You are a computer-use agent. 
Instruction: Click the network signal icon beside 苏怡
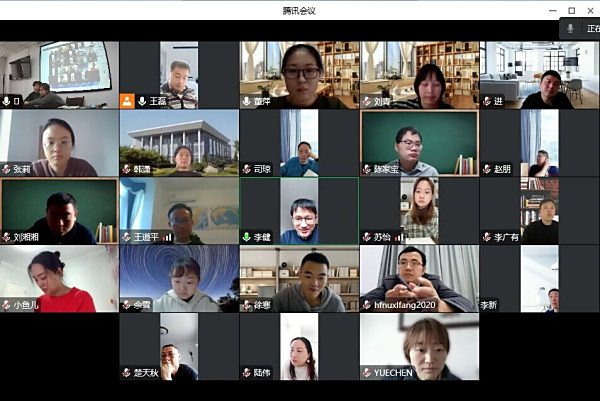tap(399, 238)
